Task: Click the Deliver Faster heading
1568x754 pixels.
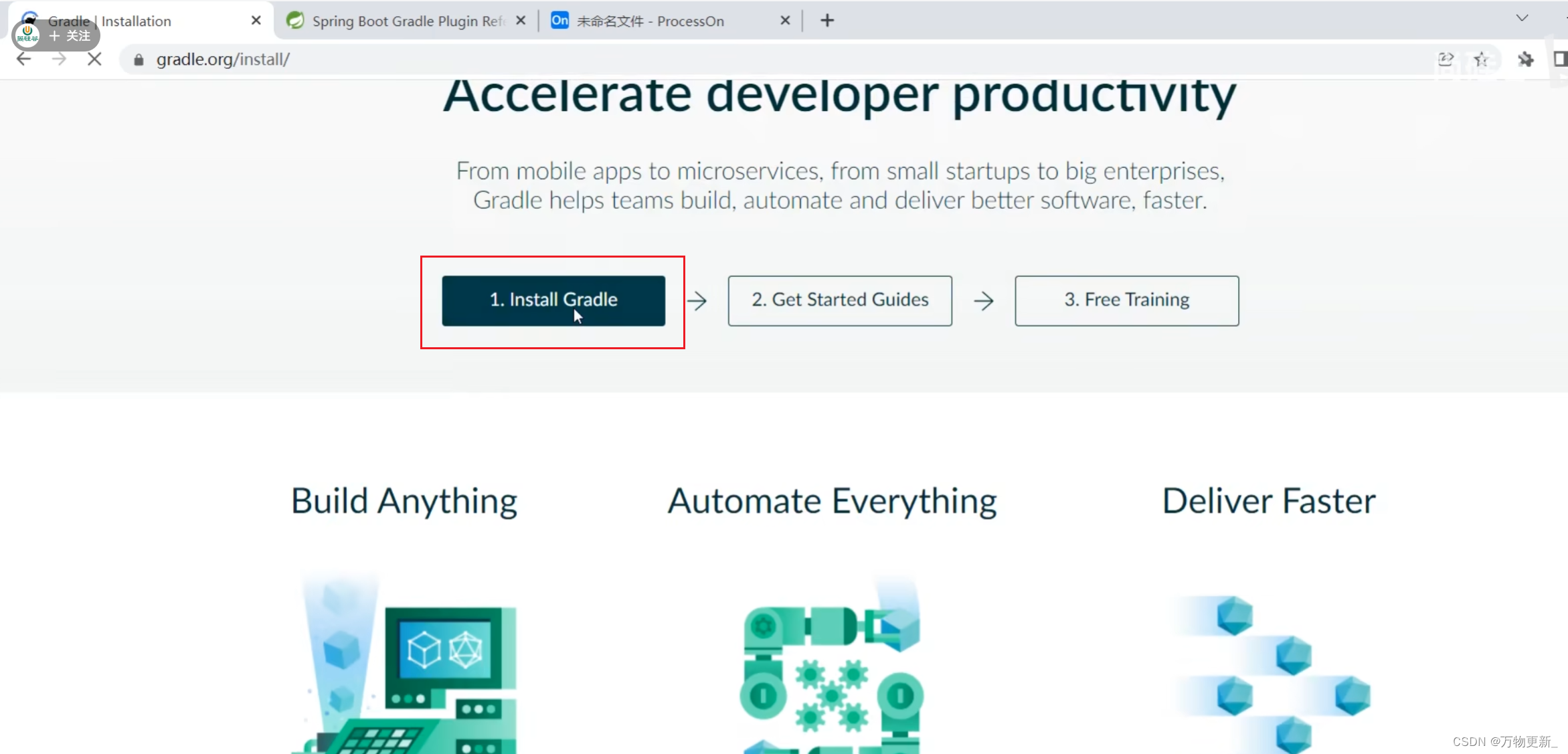Action: [x=1269, y=501]
